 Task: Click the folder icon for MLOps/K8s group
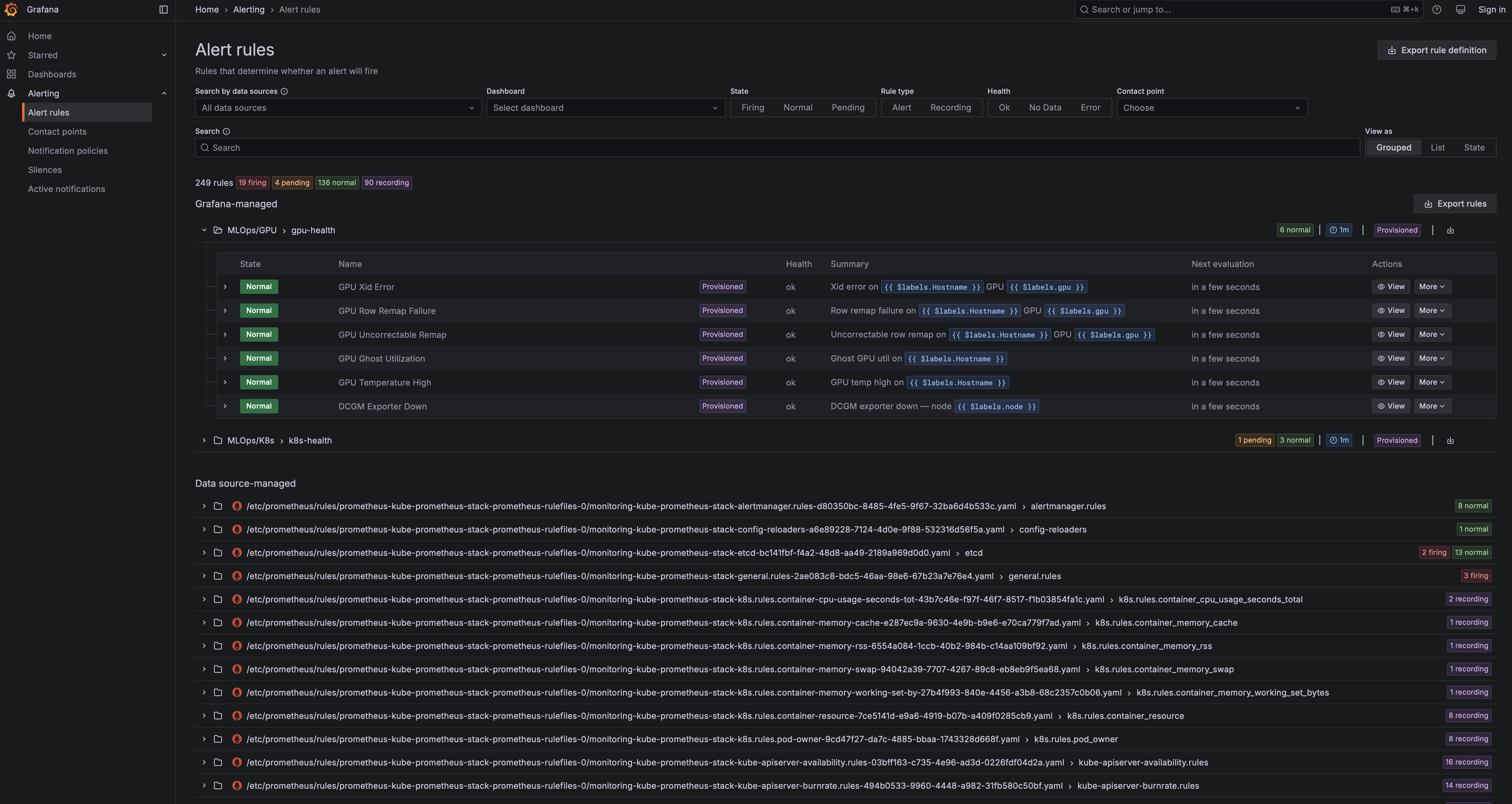(x=218, y=441)
